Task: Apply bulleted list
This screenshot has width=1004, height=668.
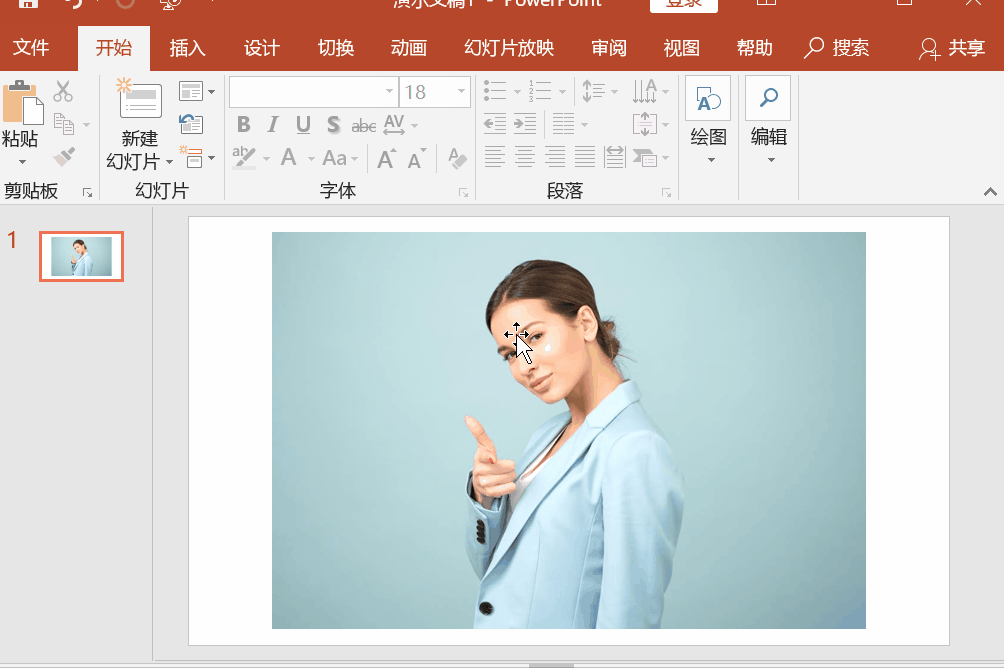Action: click(x=495, y=91)
